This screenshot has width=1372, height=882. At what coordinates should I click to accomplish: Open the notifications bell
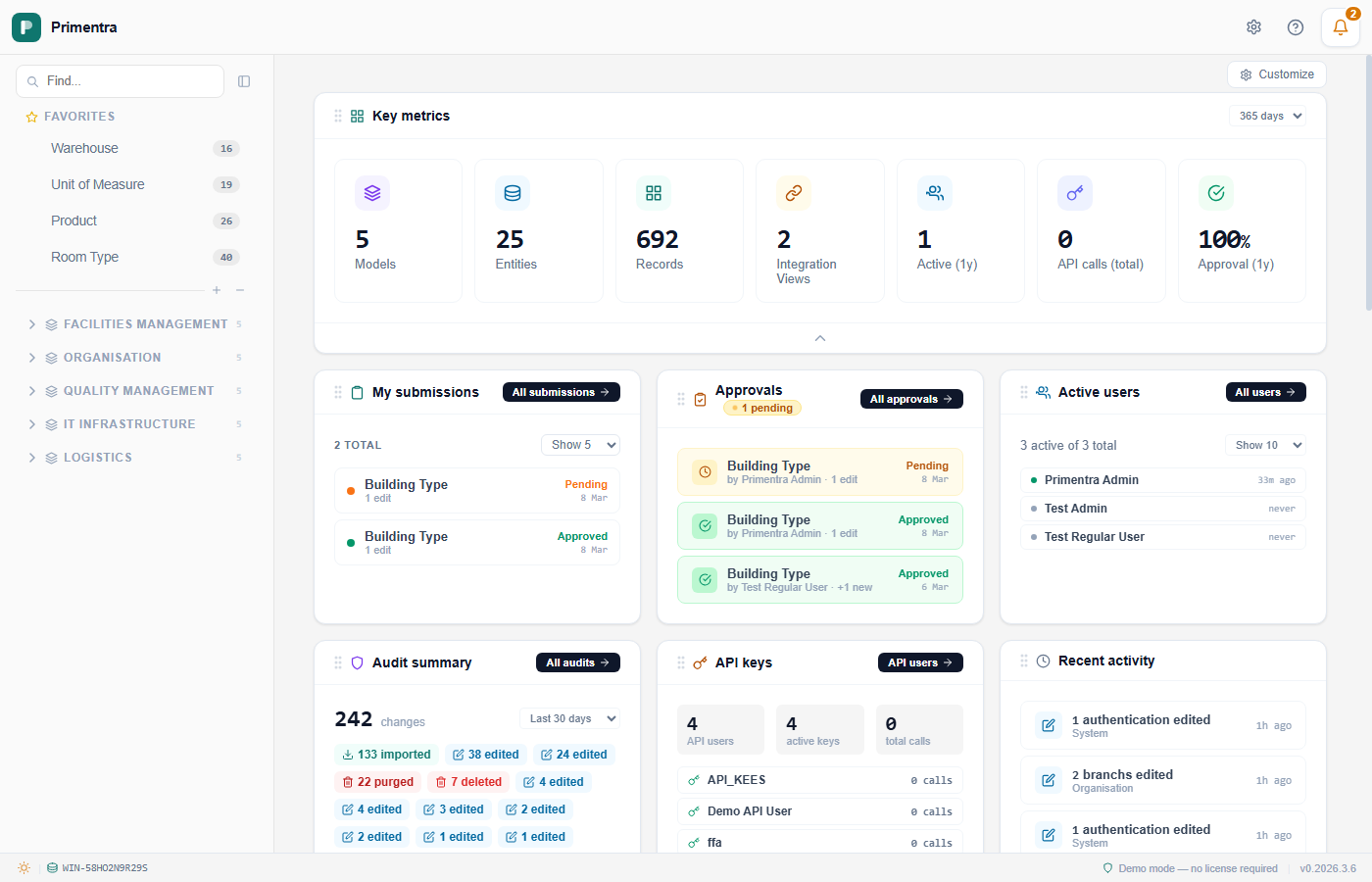pos(1340,26)
